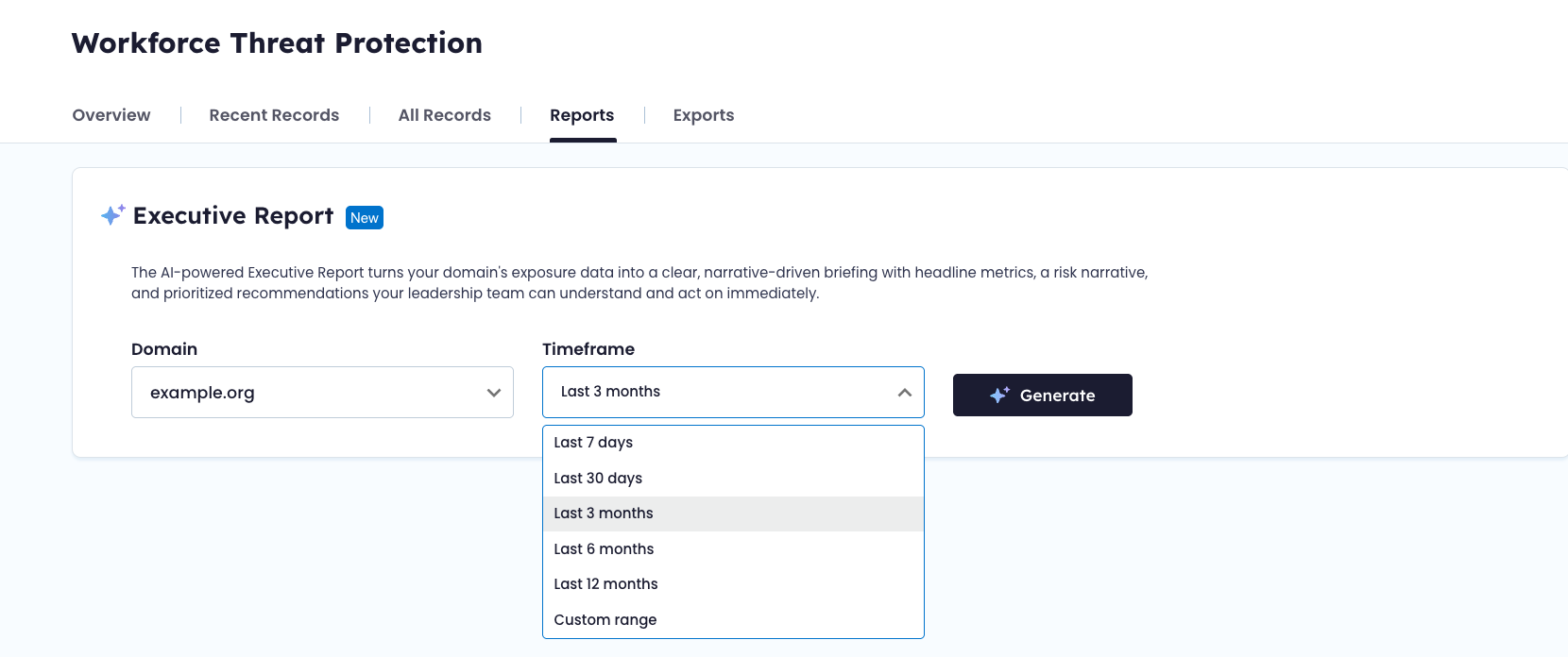Go to the All Records tab

pyautogui.click(x=445, y=115)
